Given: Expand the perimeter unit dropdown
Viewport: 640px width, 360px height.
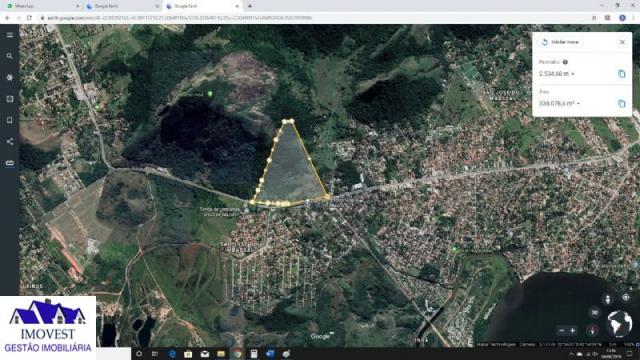Looking at the screenshot, I should coord(573,74).
